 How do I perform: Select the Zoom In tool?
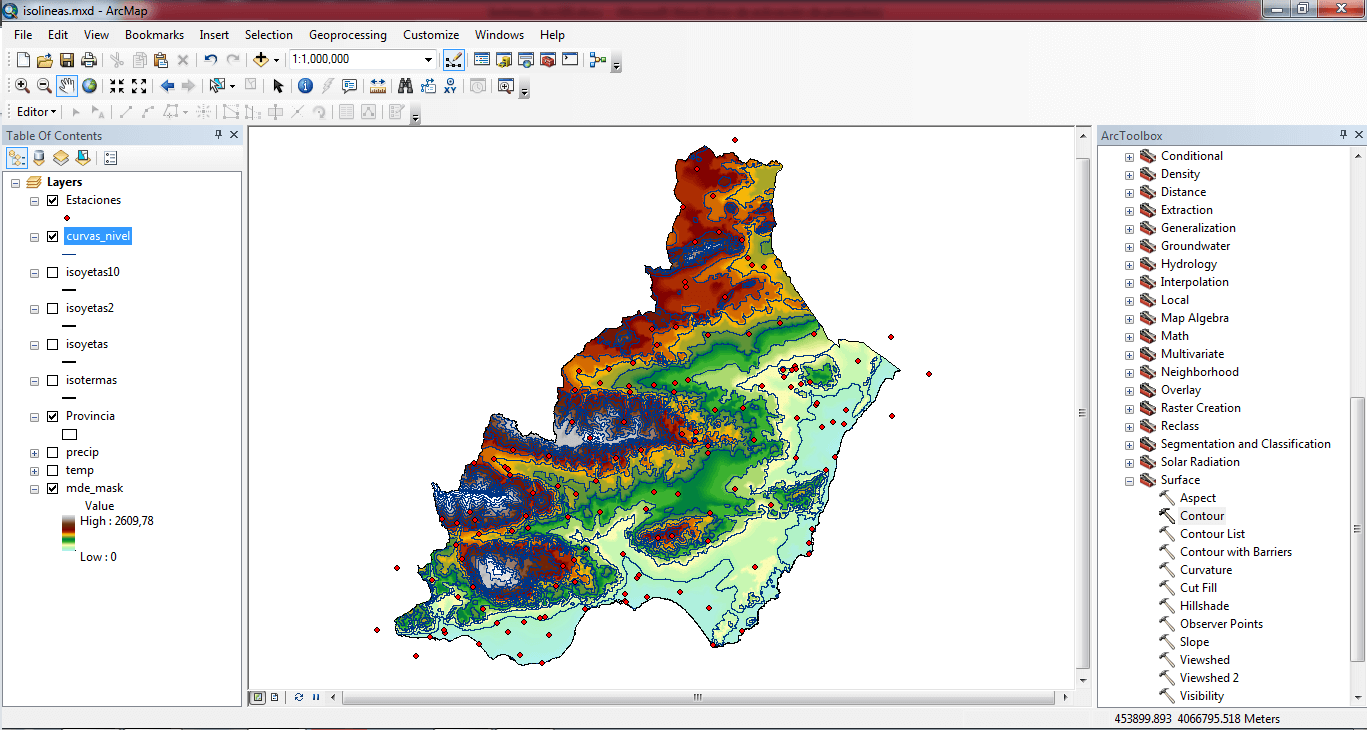point(22,86)
